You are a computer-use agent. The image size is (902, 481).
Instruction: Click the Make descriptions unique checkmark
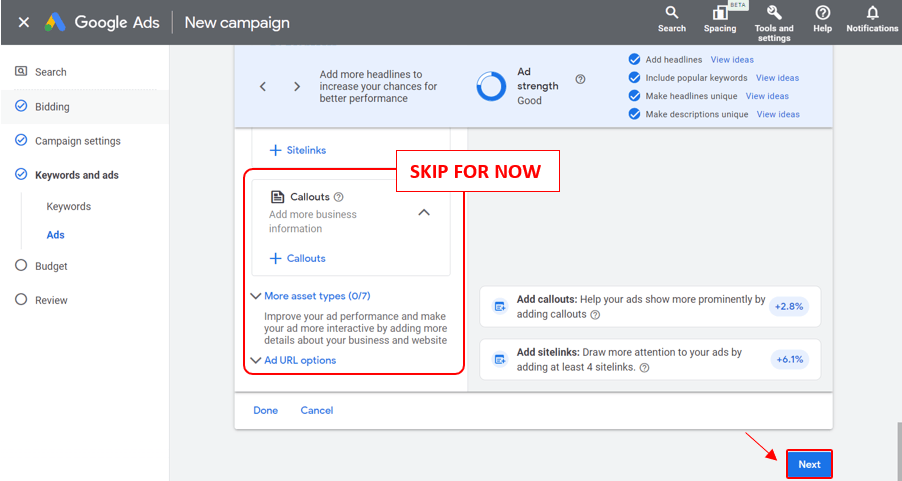(x=635, y=114)
